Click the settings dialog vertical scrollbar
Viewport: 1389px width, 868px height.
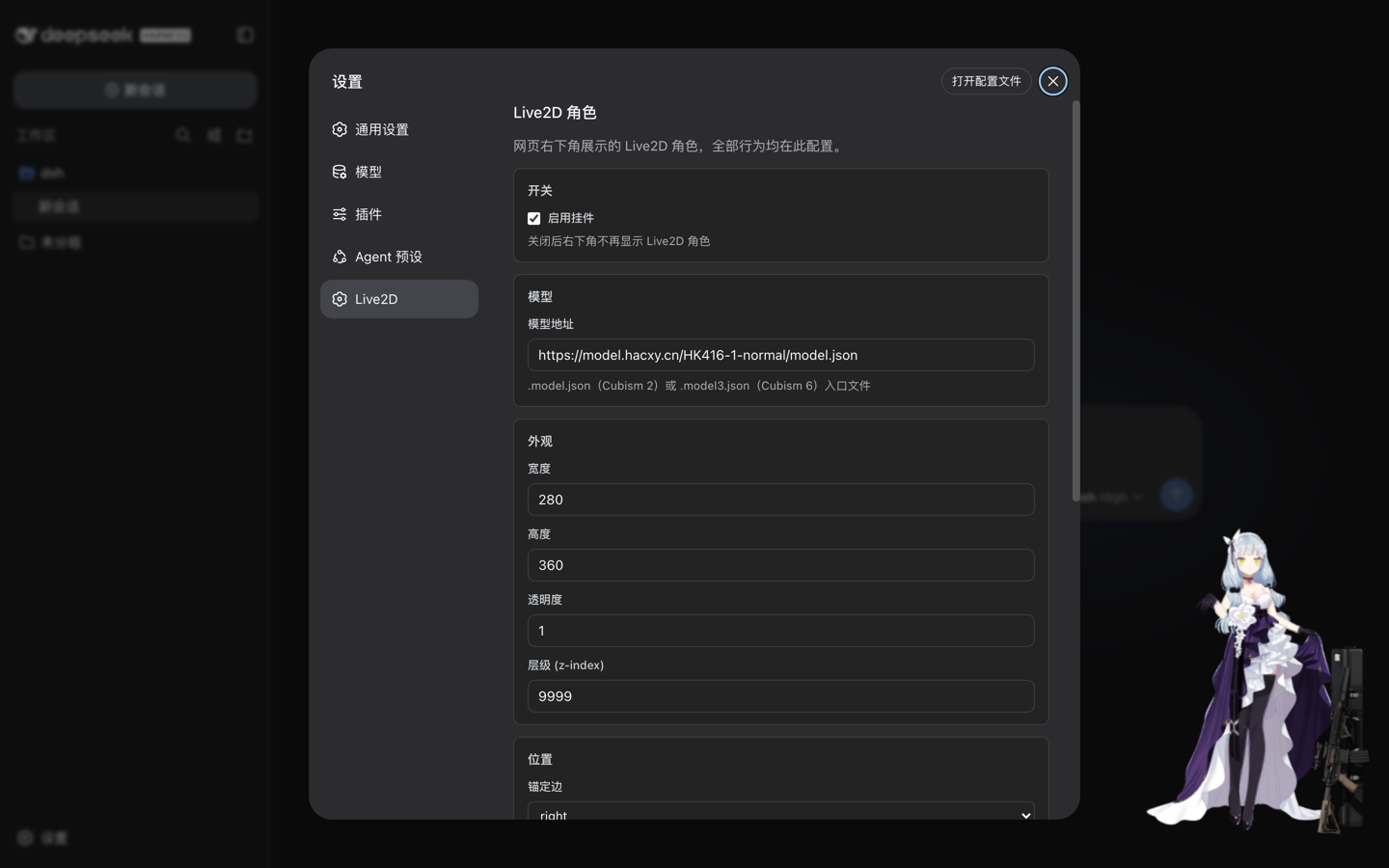(x=1076, y=301)
